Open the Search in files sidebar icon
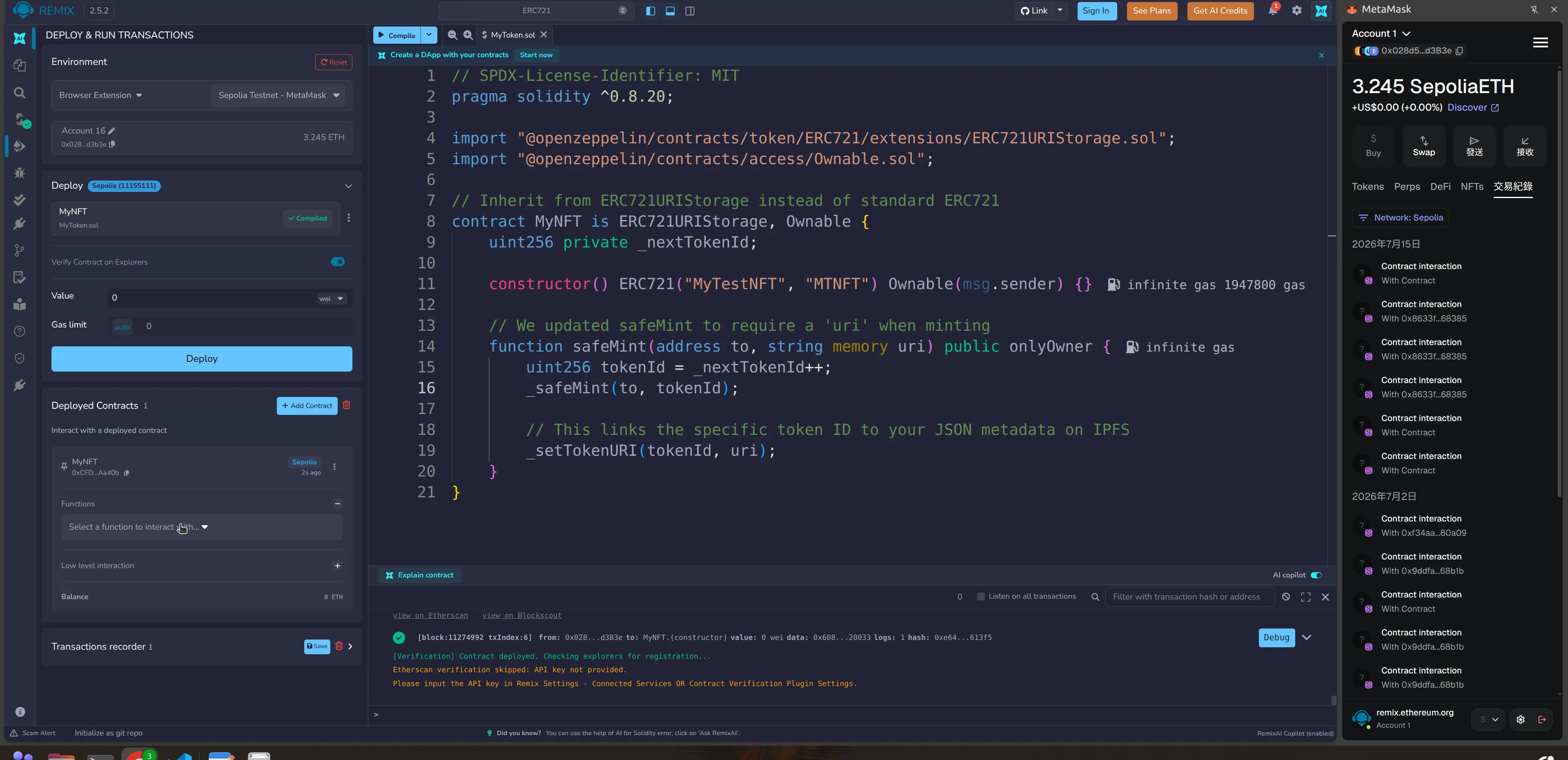 tap(20, 93)
